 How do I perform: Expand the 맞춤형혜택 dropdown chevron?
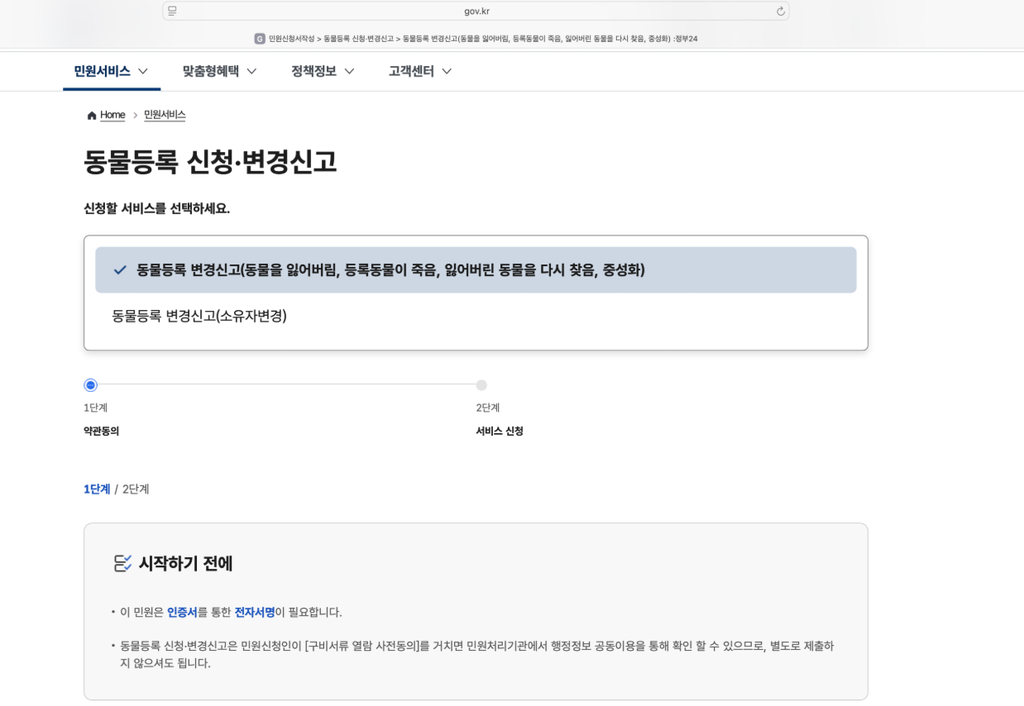coord(251,71)
